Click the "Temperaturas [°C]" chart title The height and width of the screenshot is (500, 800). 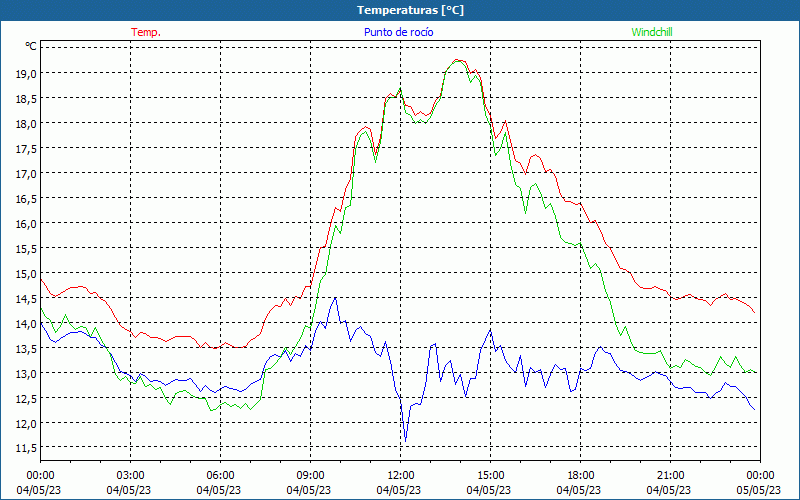click(x=410, y=10)
